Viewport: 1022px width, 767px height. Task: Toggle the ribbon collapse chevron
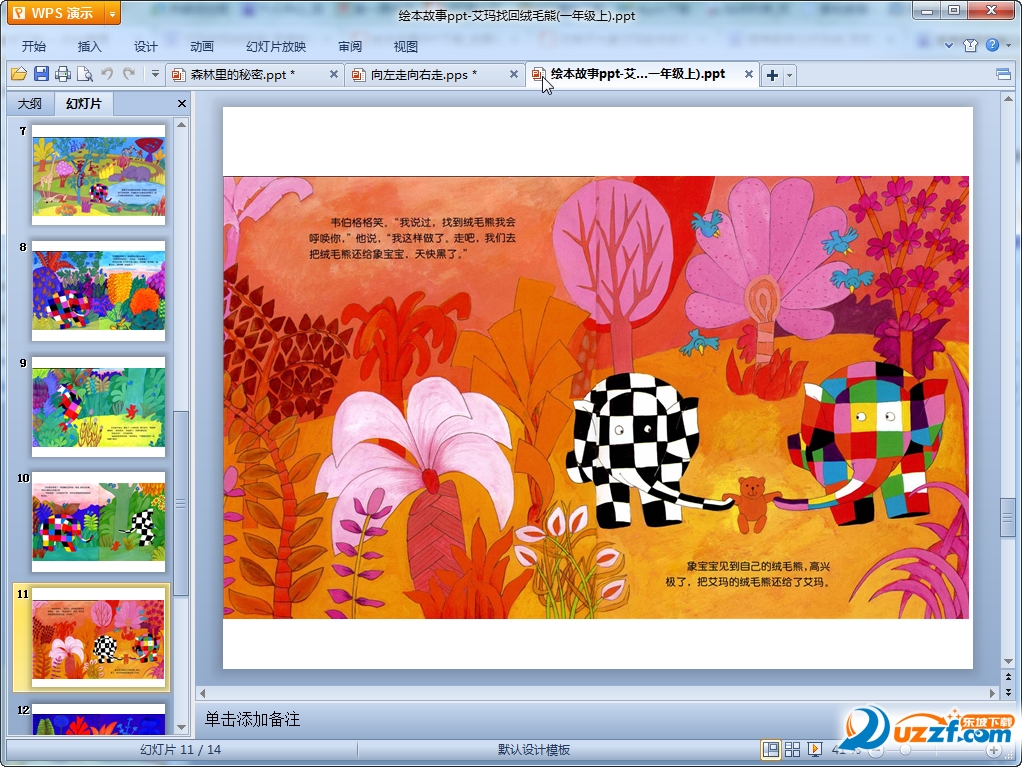click(x=949, y=45)
